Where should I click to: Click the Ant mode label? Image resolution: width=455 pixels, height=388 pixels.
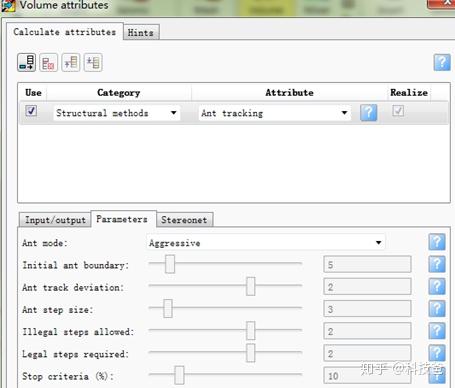[45, 243]
